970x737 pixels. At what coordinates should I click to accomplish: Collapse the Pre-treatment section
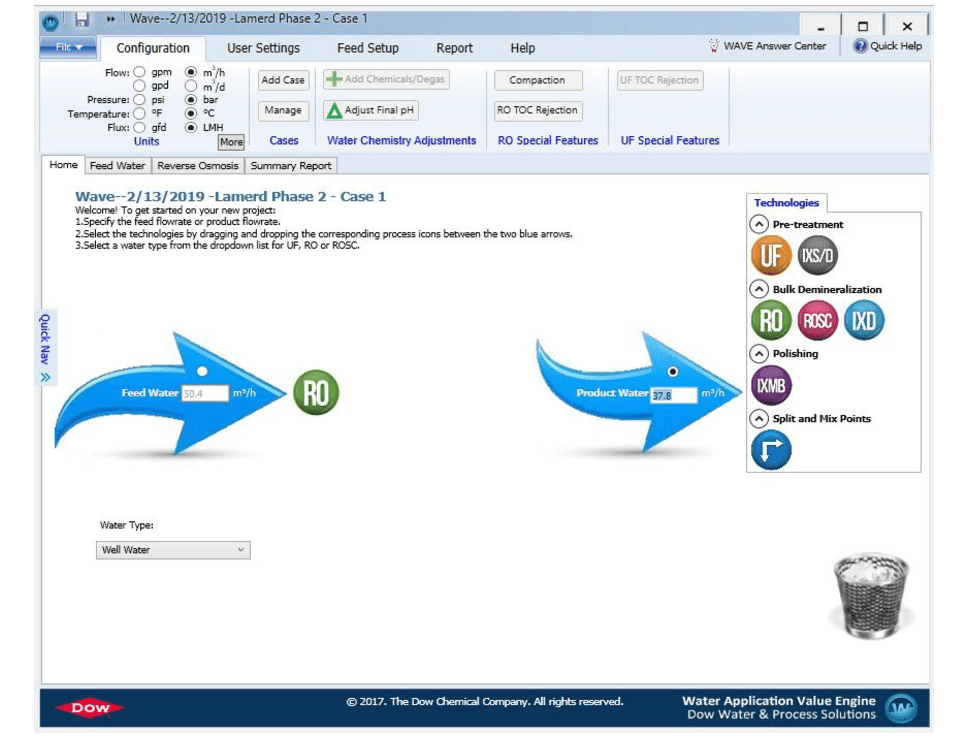point(759,224)
